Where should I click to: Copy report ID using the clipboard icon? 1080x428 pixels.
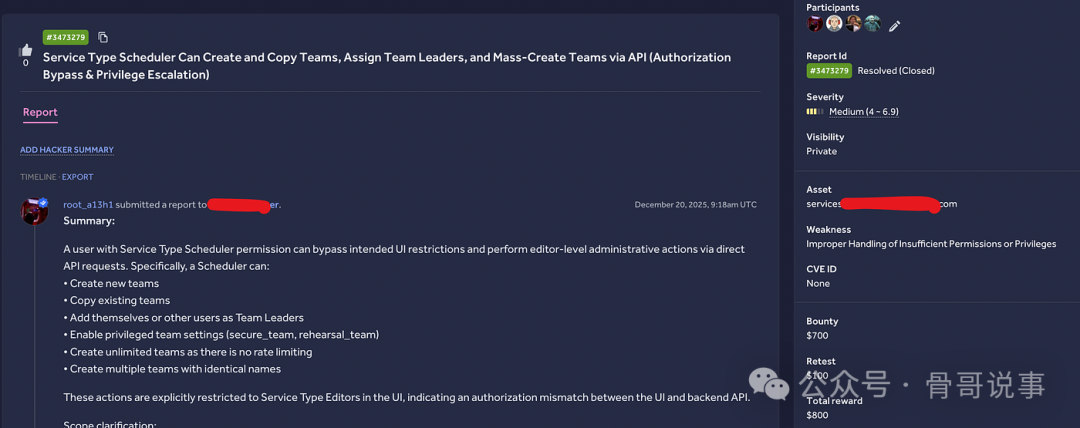point(104,38)
